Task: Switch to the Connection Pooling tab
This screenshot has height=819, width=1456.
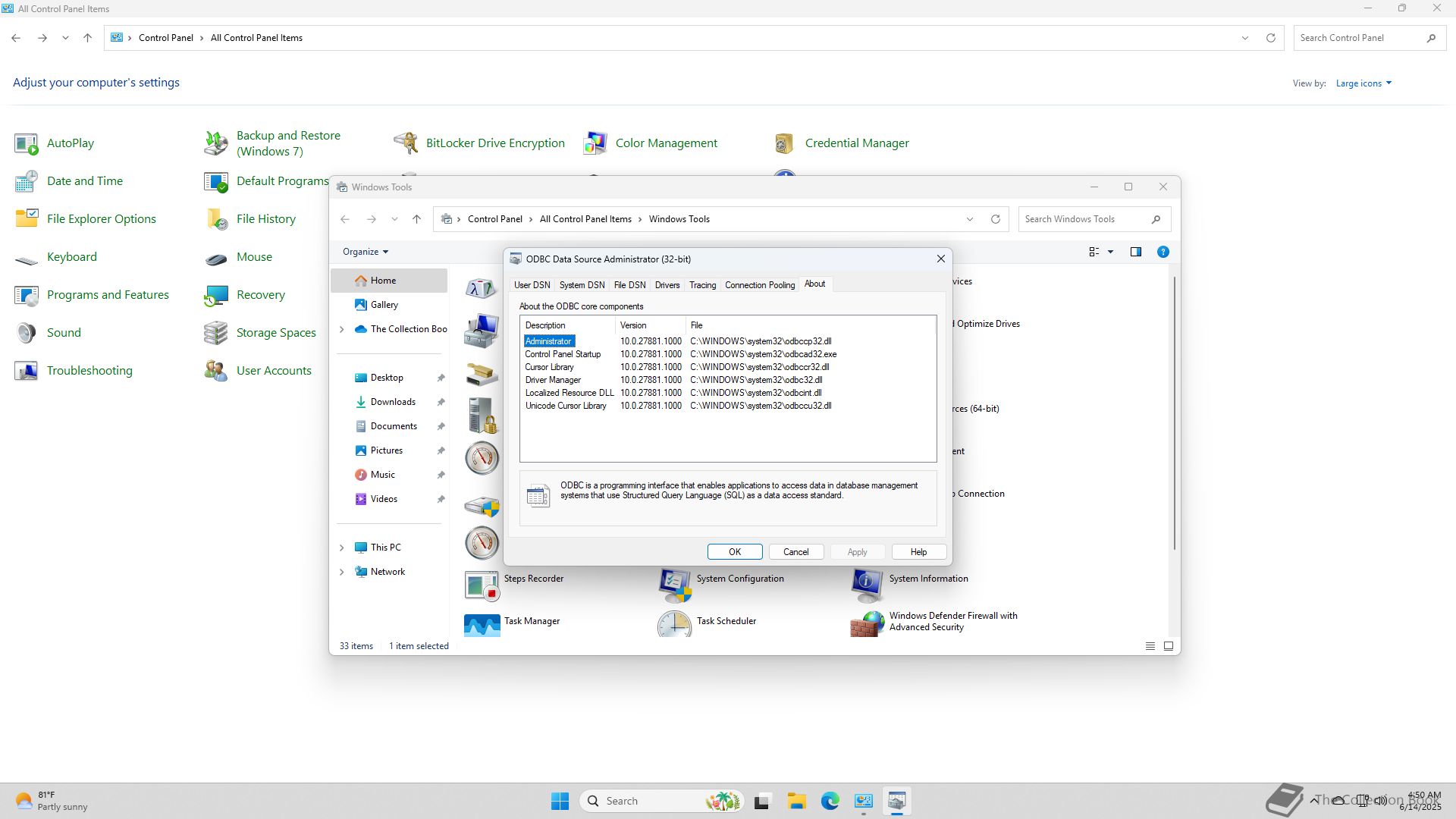Action: 759,285
